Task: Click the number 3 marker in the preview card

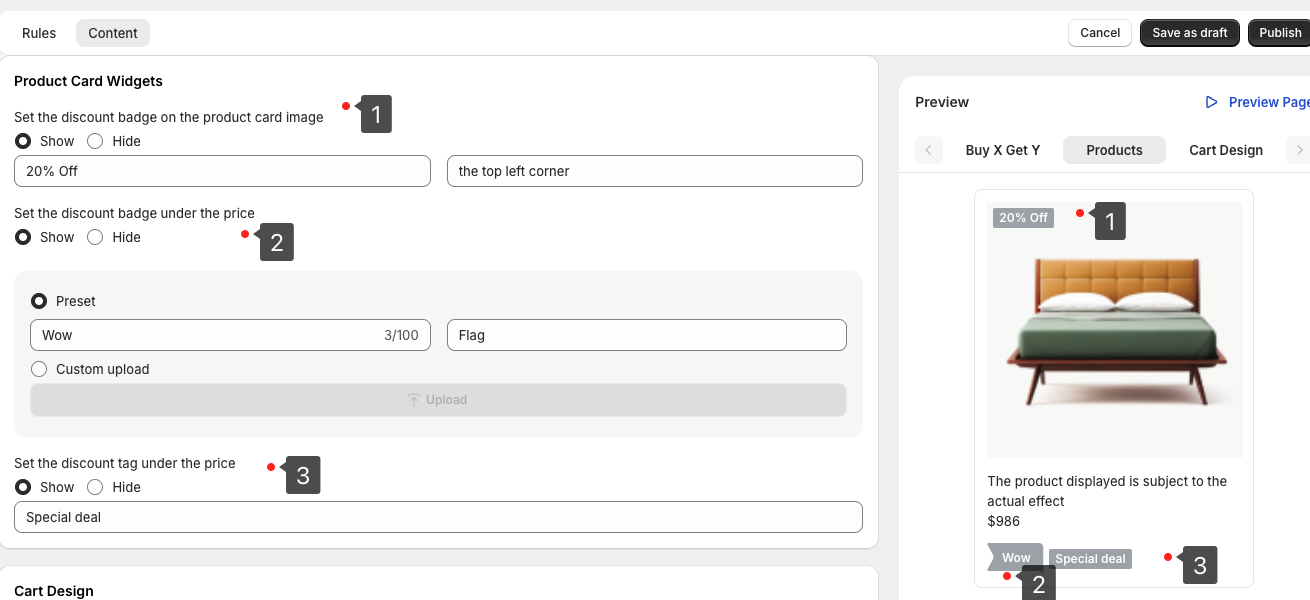Action: pos(1199,565)
